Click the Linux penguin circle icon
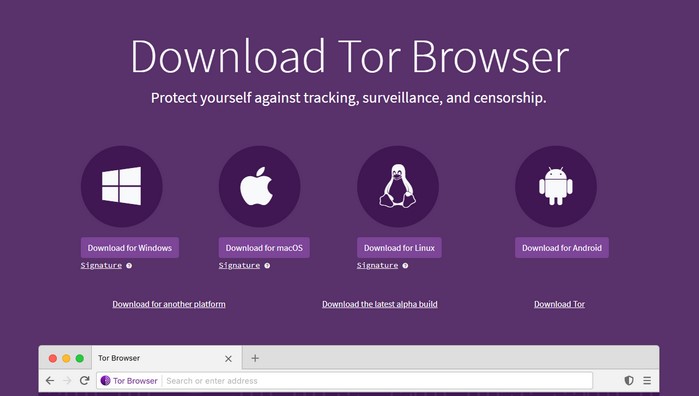Viewport: 699px width, 396px height. coord(398,186)
